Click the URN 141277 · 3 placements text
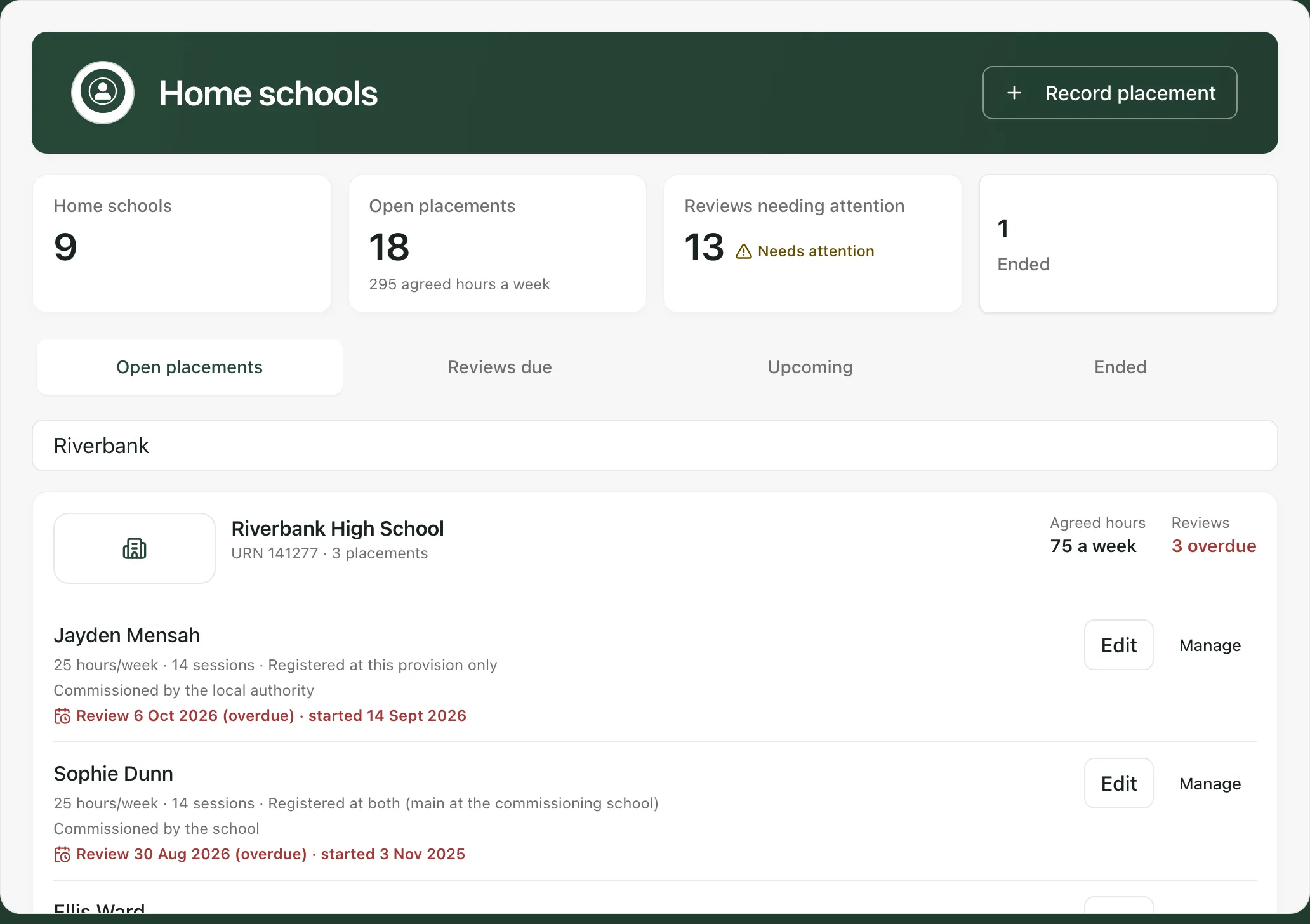1310x924 pixels. [329, 553]
